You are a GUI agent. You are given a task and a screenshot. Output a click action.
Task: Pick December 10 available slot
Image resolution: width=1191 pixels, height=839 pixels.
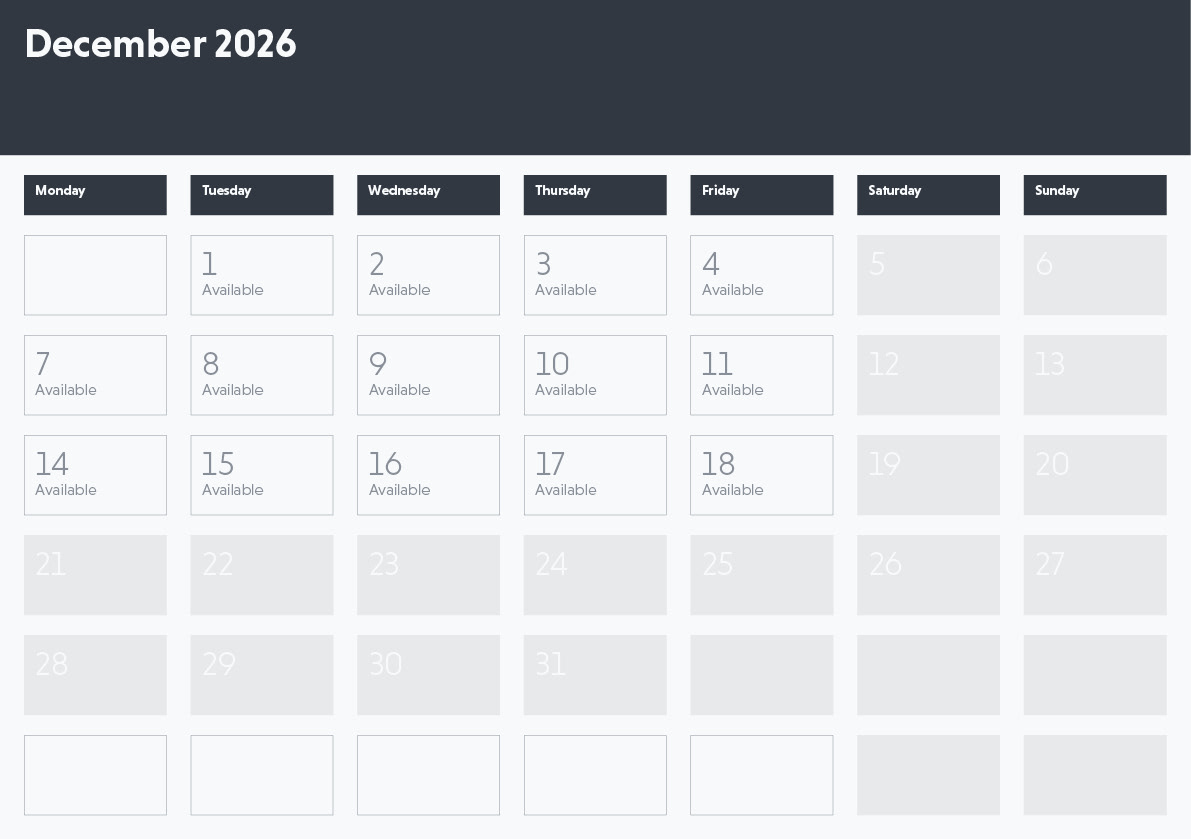595,375
